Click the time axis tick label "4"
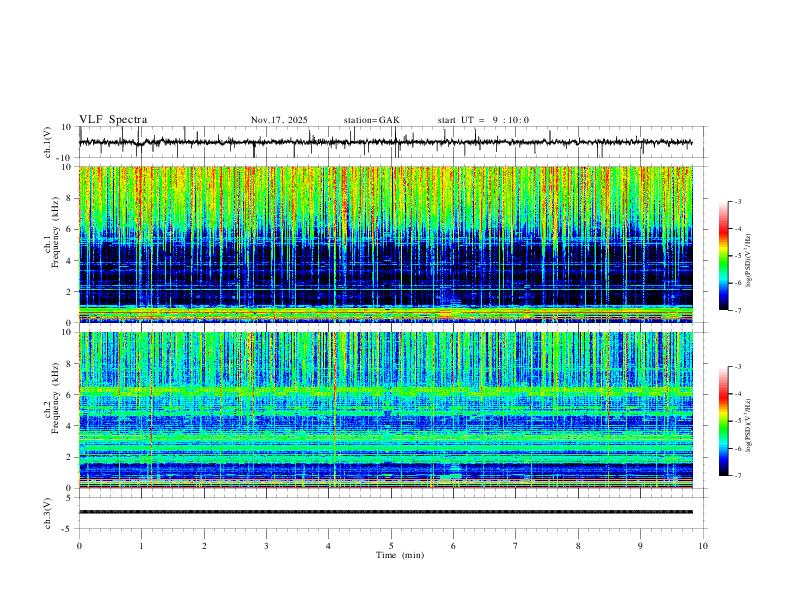This screenshot has height=612, width=792. [328, 546]
